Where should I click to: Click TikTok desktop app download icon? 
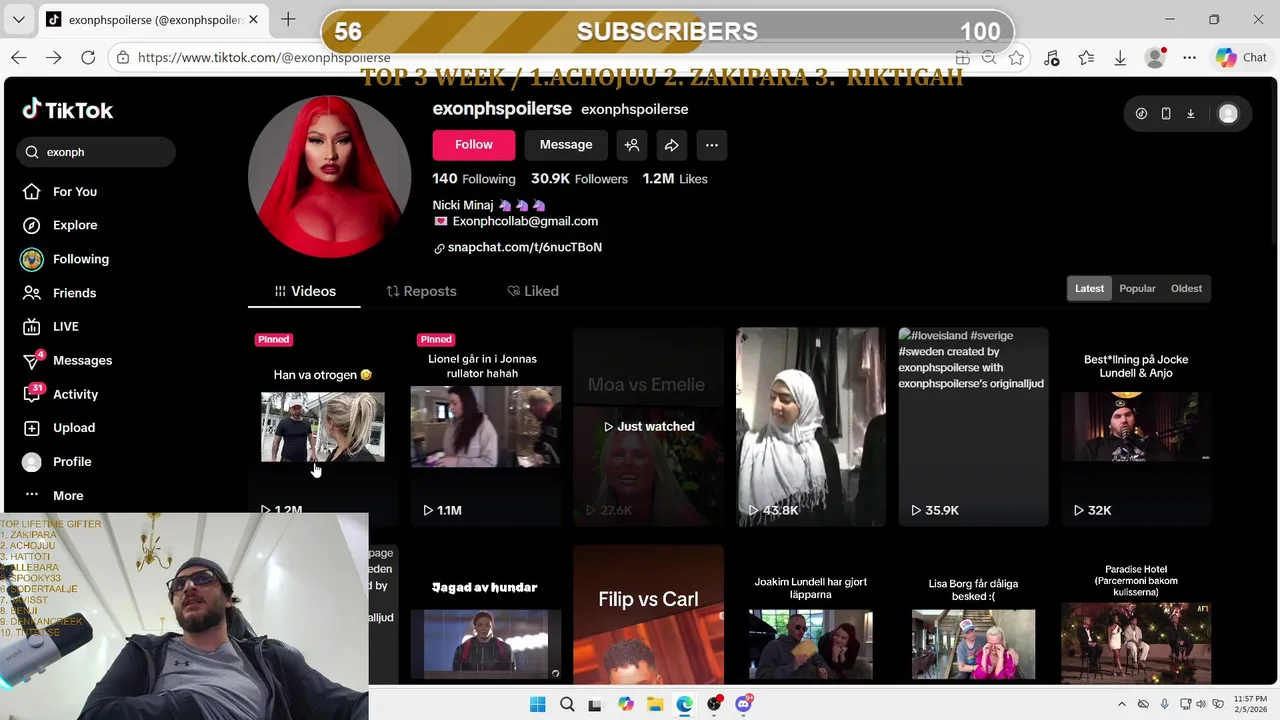pos(1190,114)
